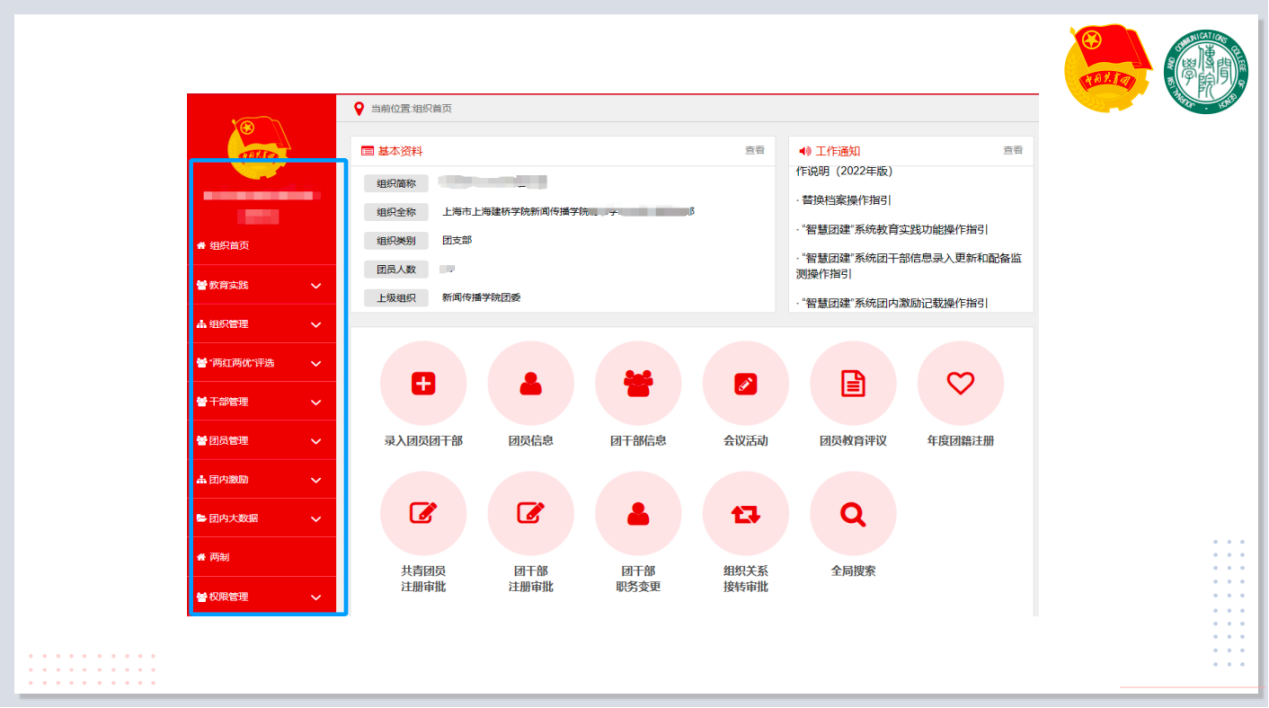This screenshot has width=1269, height=708.
Task: Expand the 团员管理 chevron
Action: click(x=316, y=441)
